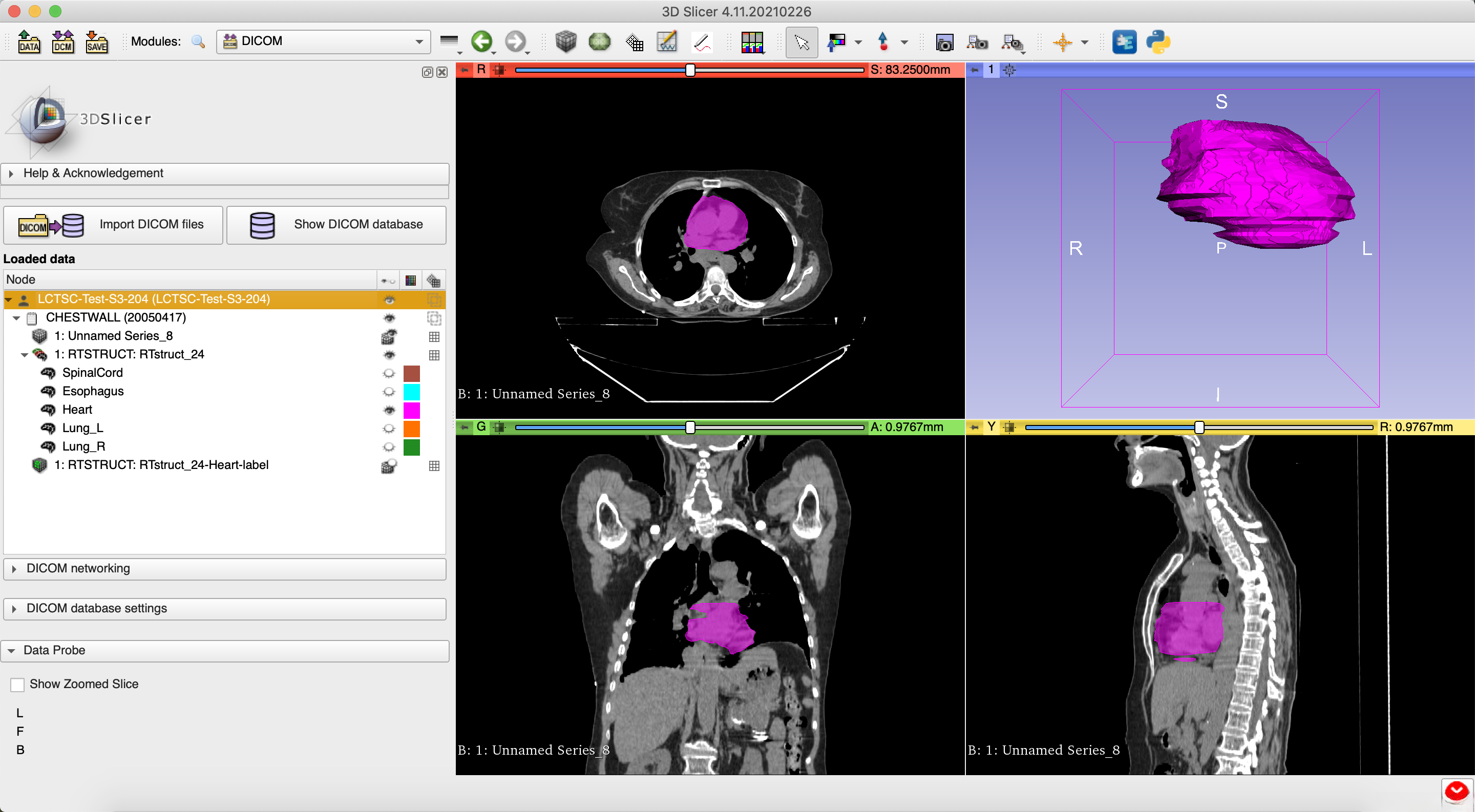Screen dimensions: 1475x812
Task: Show the Lung_L segment visibility eye
Action: coord(389,428)
